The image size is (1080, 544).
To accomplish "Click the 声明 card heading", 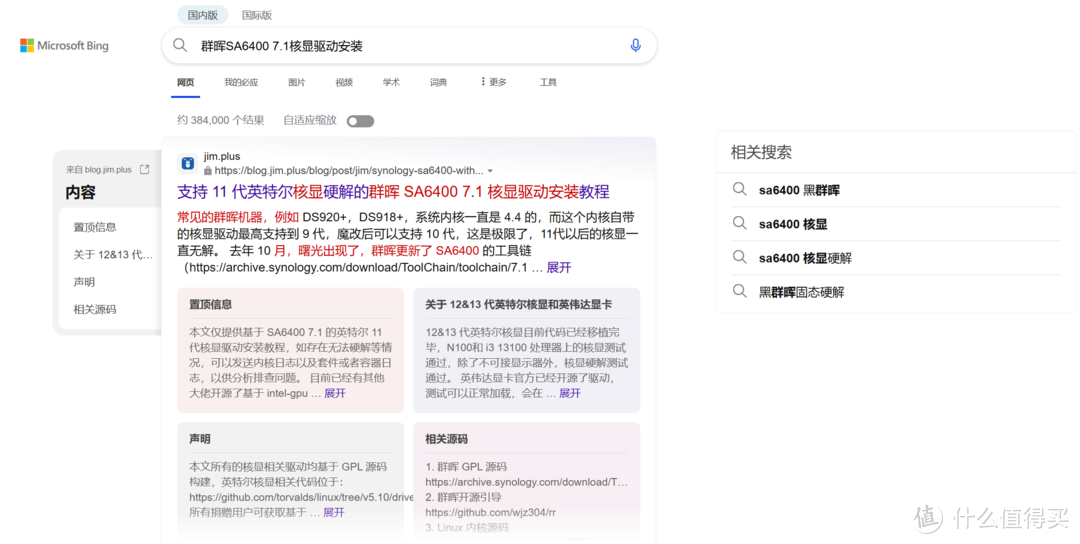I will (200, 439).
